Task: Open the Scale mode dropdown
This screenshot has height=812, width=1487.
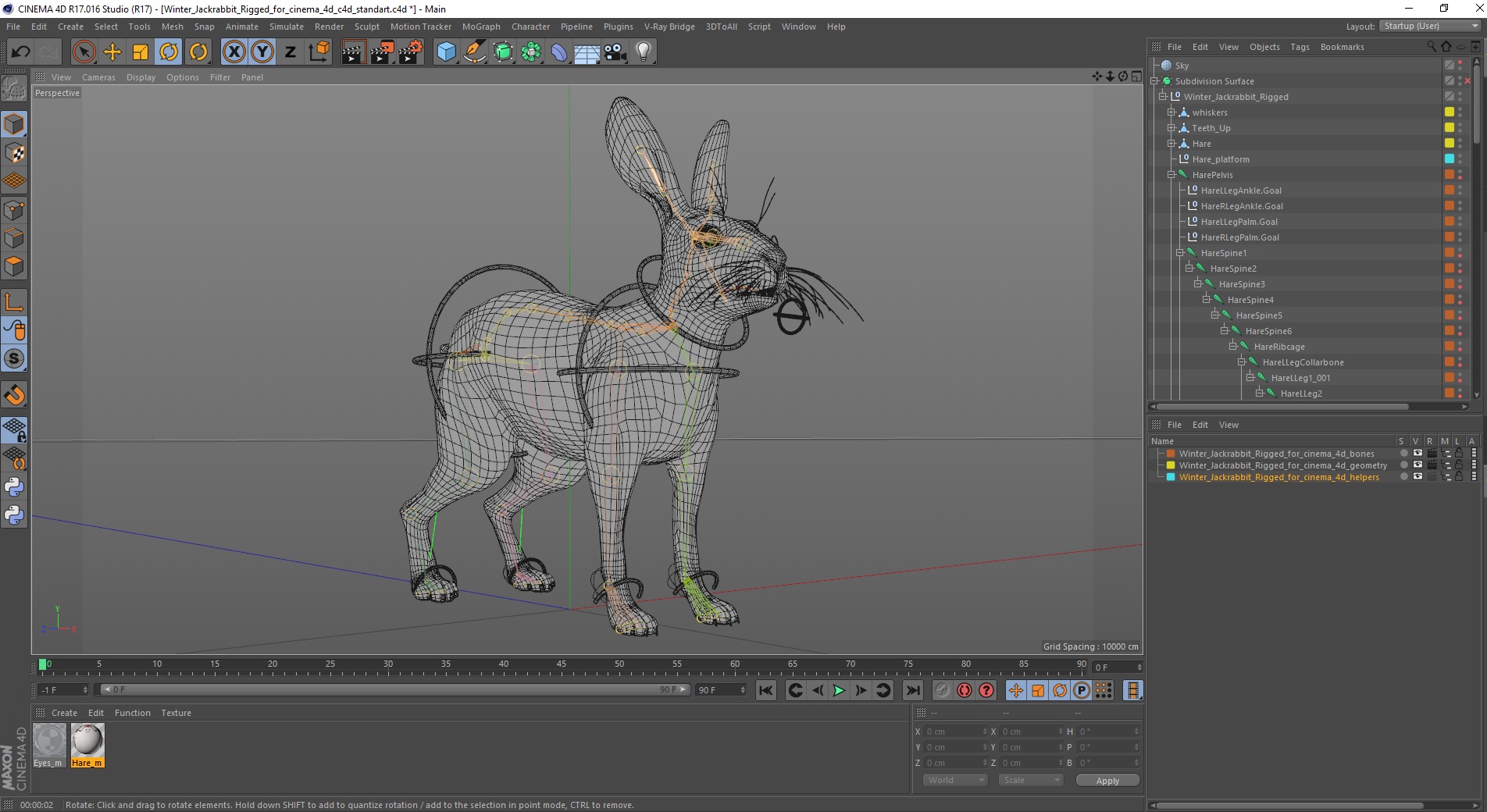Action: pyautogui.click(x=1031, y=780)
